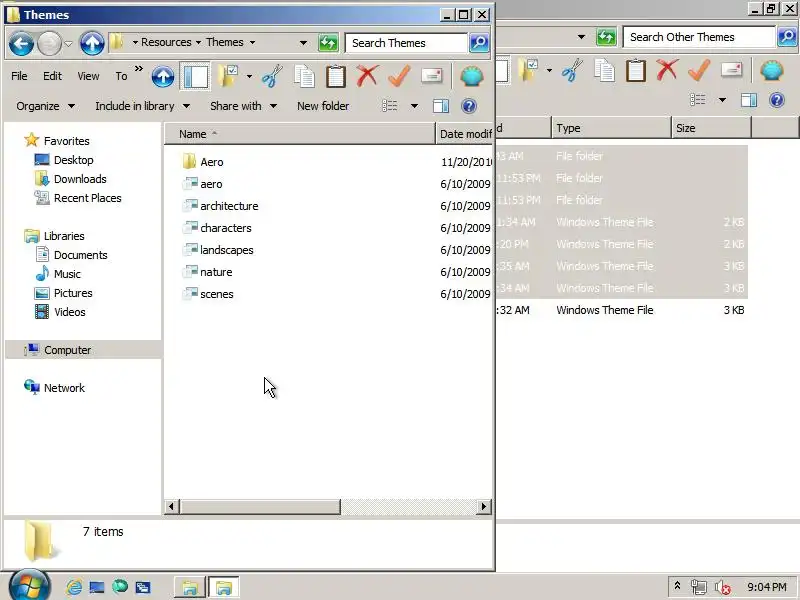
Task: Select Network in navigation pane
Action: 64,388
